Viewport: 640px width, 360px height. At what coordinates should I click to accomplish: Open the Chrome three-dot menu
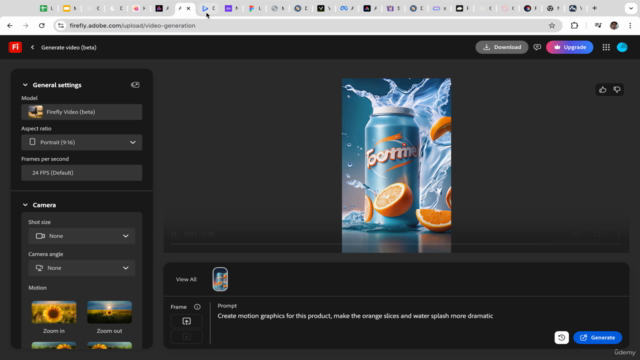click(x=630, y=25)
